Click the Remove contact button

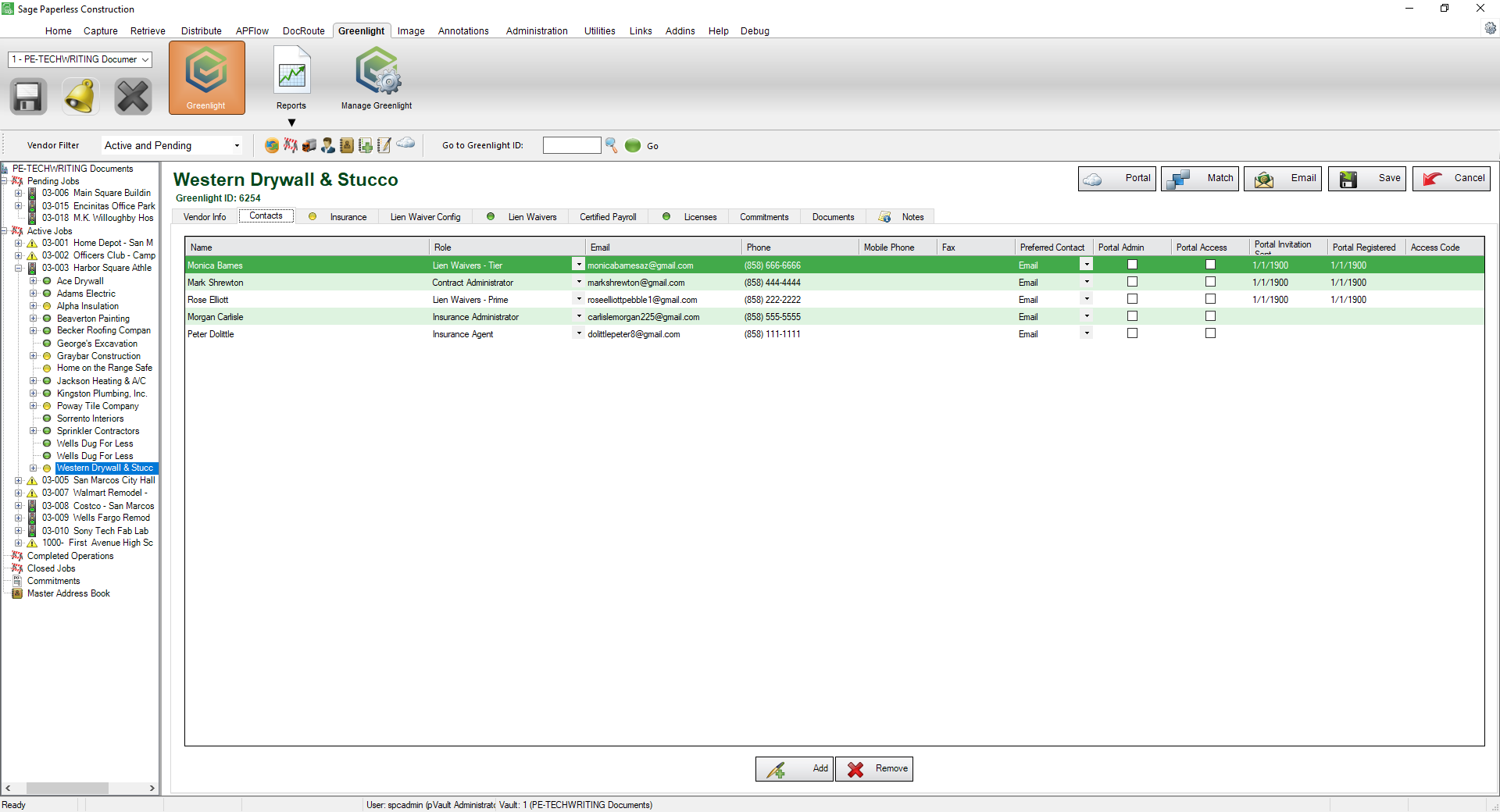(x=874, y=769)
